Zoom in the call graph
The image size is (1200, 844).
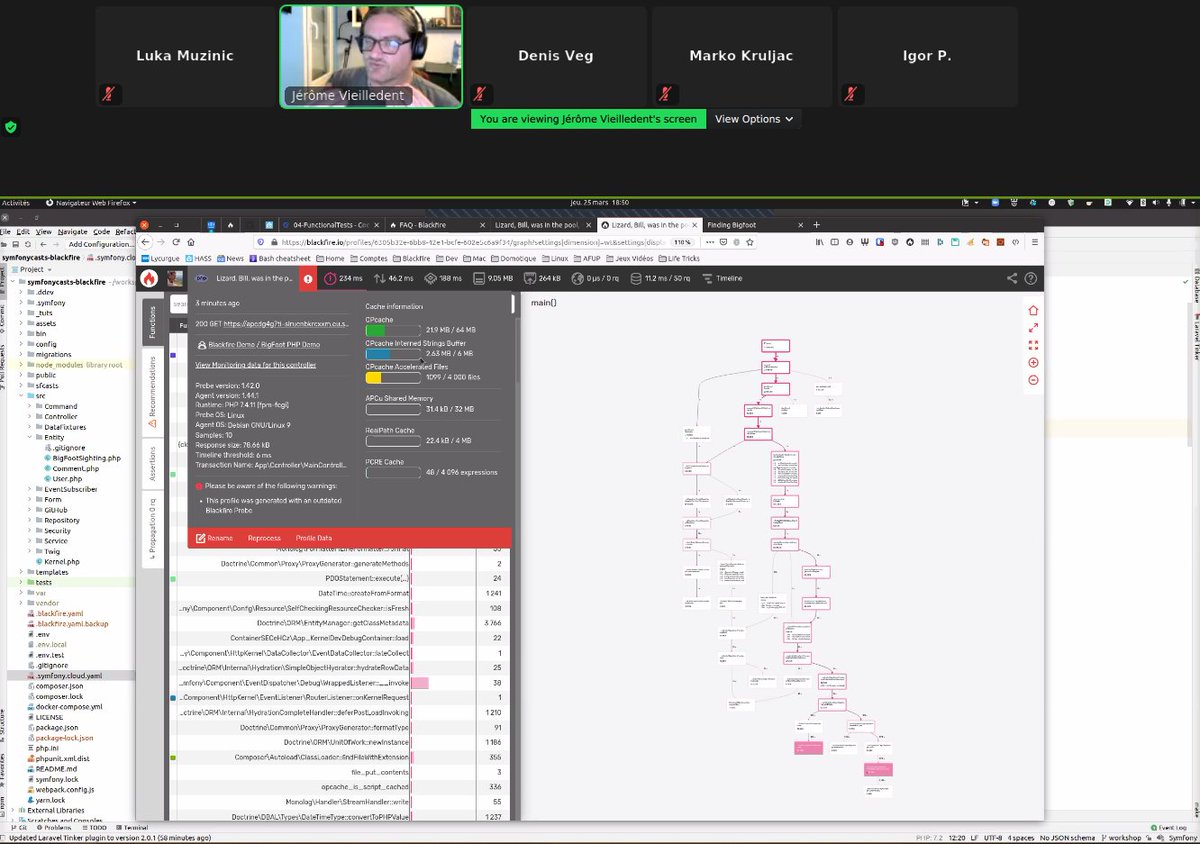[x=1033, y=362]
